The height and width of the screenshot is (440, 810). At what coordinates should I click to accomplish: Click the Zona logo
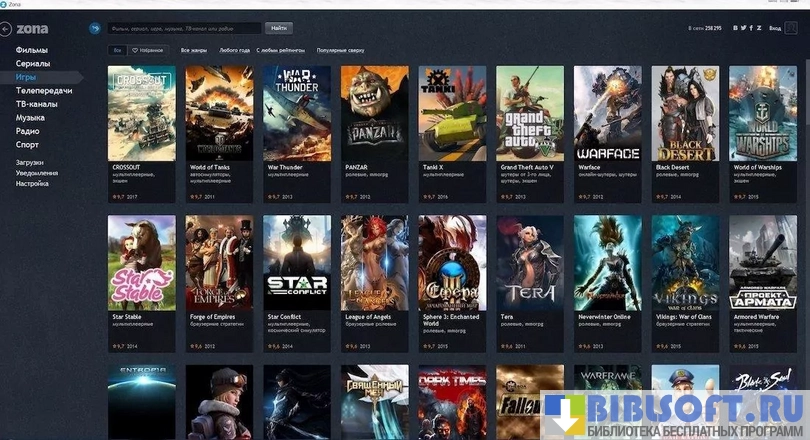point(32,29)
